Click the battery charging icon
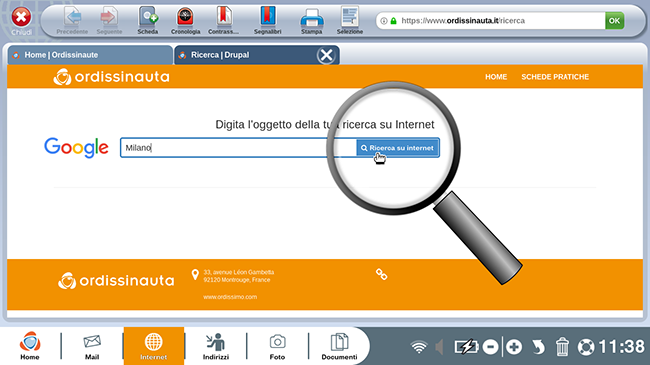This screenshot has width=650, height=365. tap(466, 347)
